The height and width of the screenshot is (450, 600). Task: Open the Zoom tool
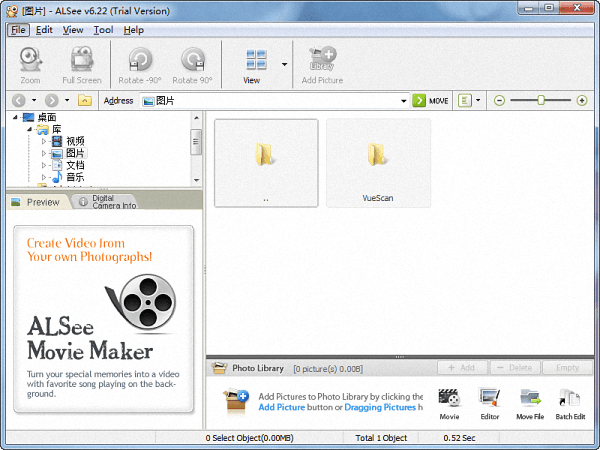click(x=30, y=64)
